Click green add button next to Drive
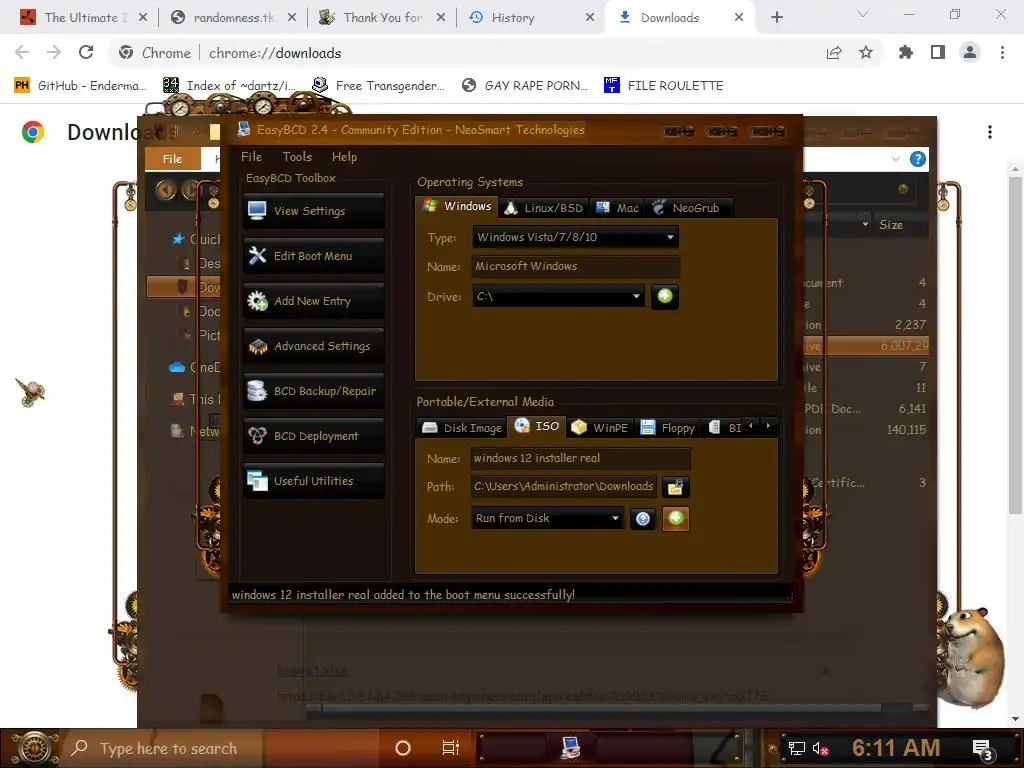Viewport: 1024px width, 768px height. coord(665,296)
